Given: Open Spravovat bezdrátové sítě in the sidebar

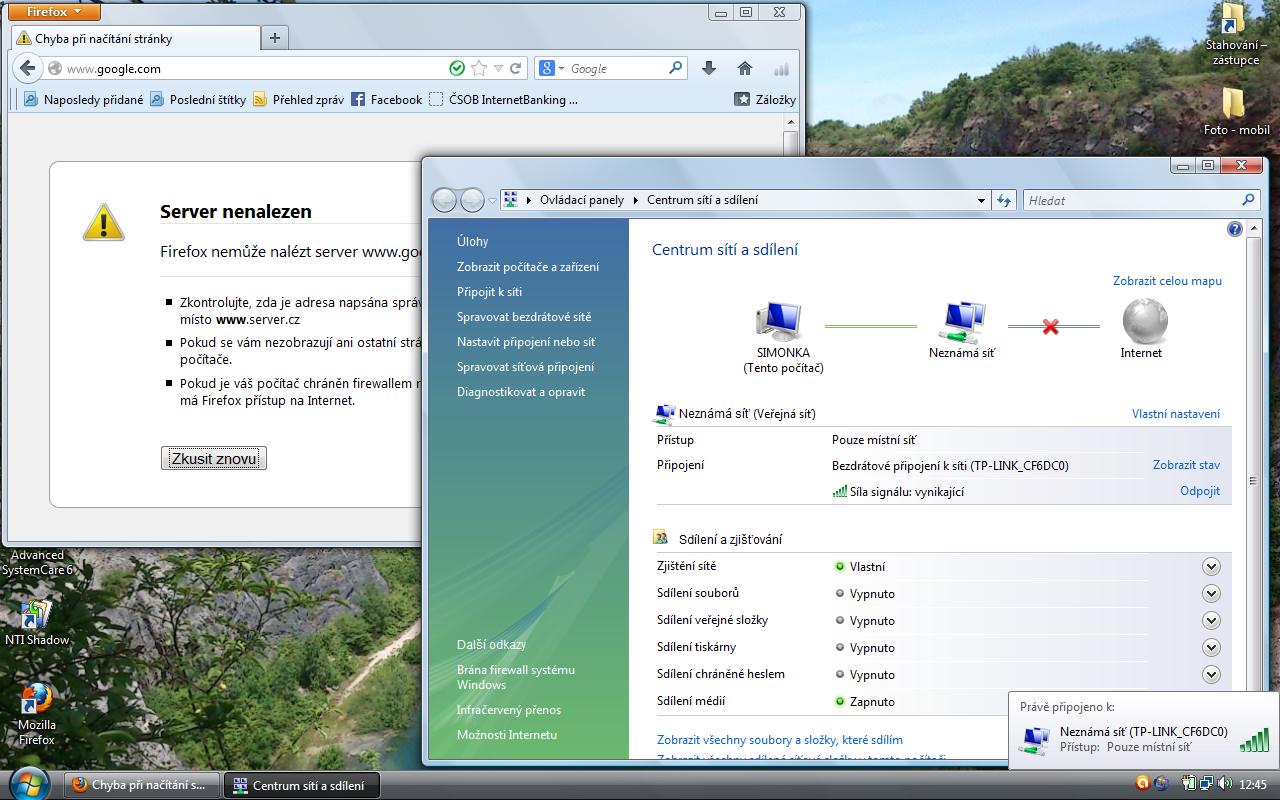Looking at the screenshot, I should point(524,316).
